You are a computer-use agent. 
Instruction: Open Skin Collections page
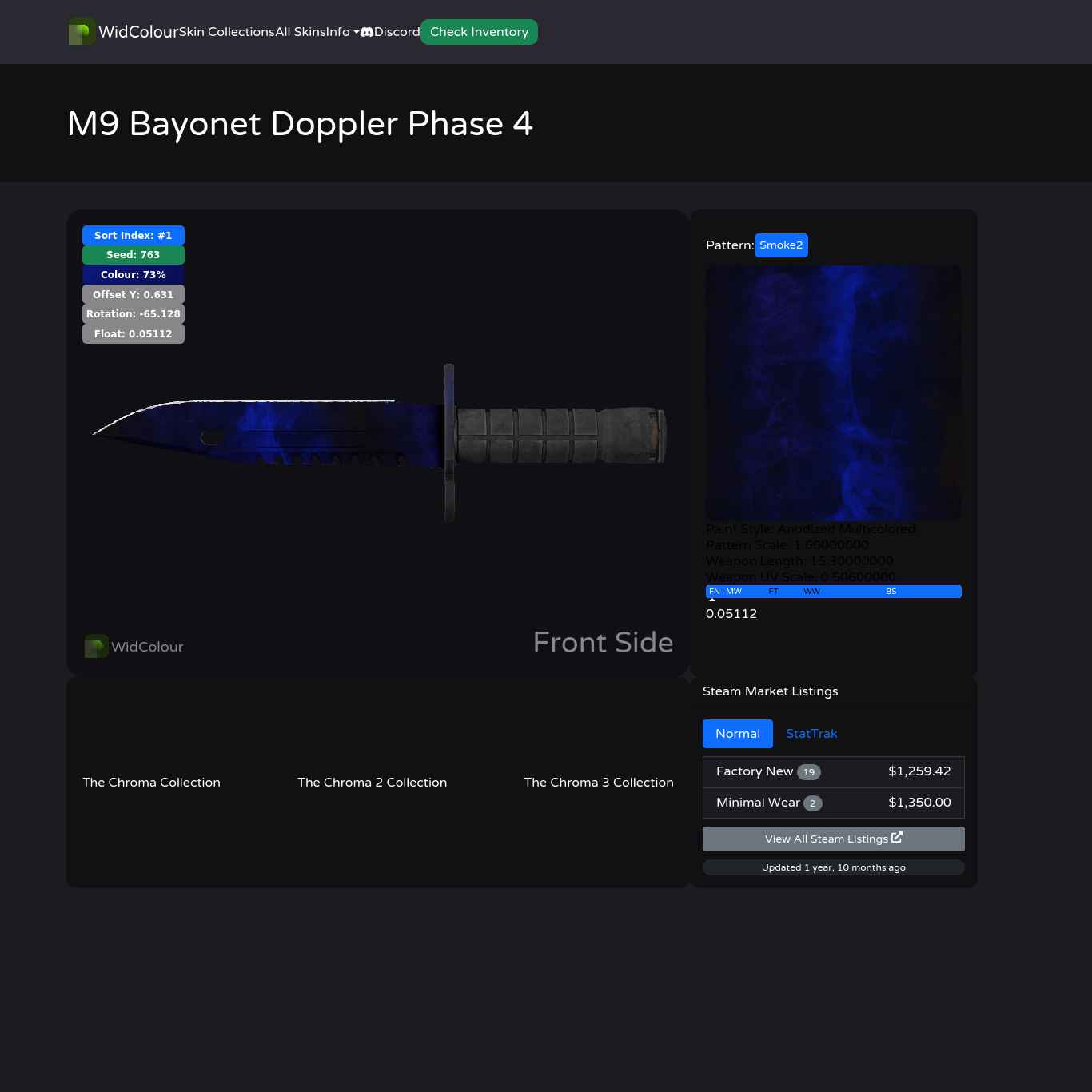coord(227,32)
